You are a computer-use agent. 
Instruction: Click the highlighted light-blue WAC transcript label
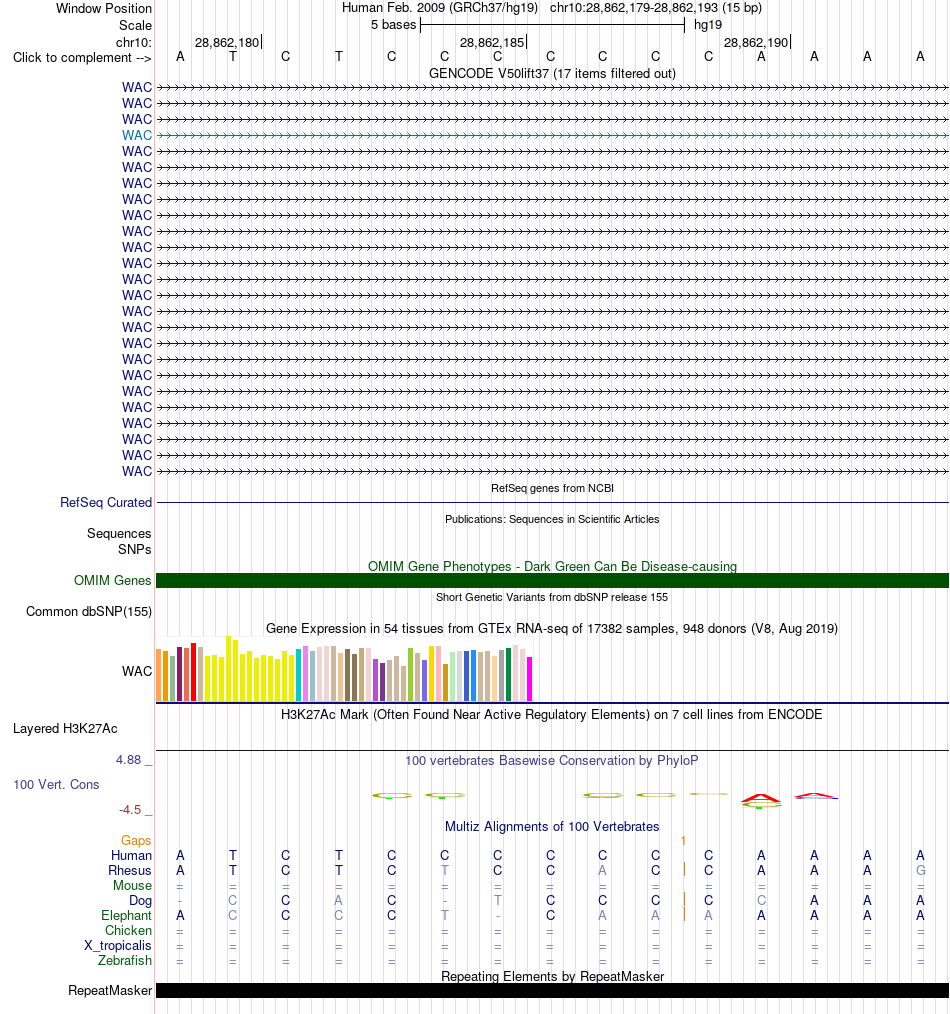[x=136, y=135]
